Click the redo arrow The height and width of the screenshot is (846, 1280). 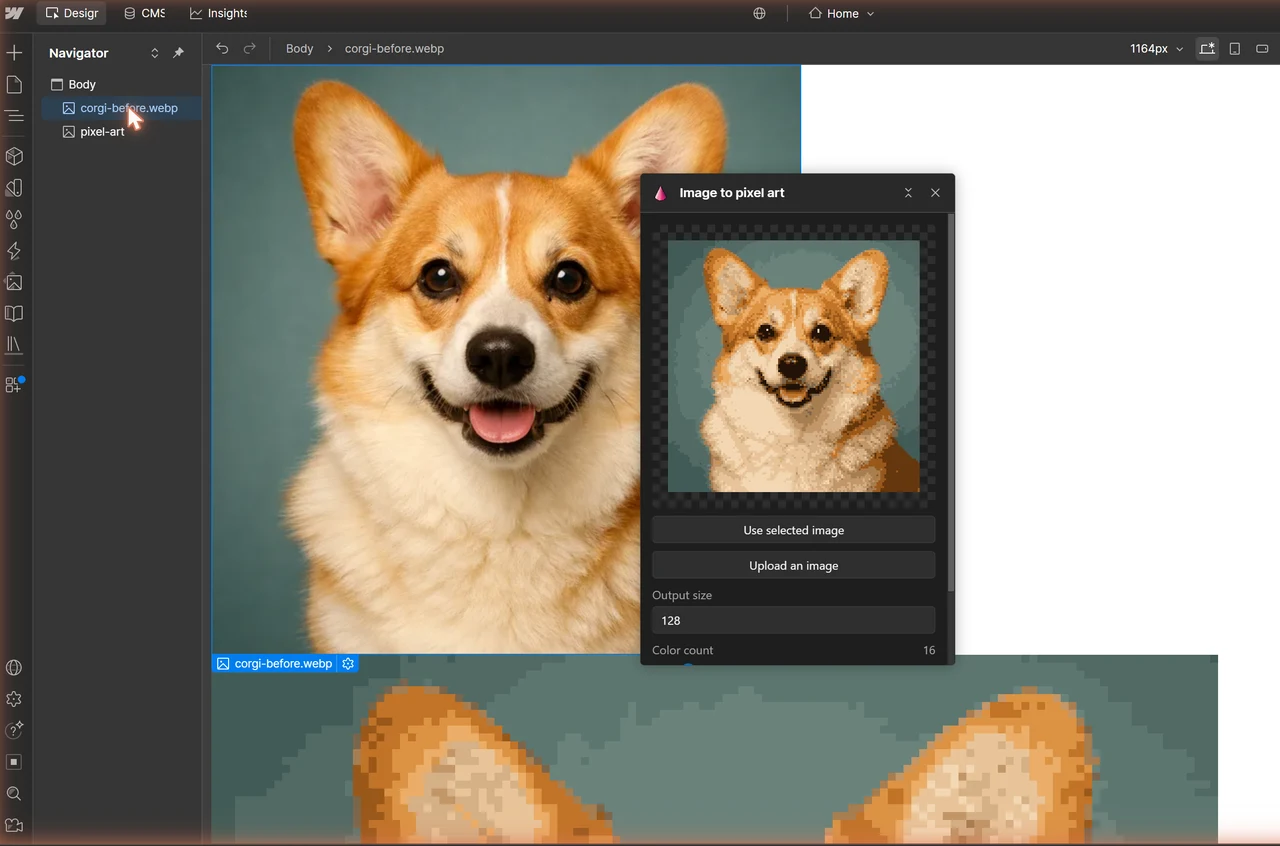pos(250,48)
